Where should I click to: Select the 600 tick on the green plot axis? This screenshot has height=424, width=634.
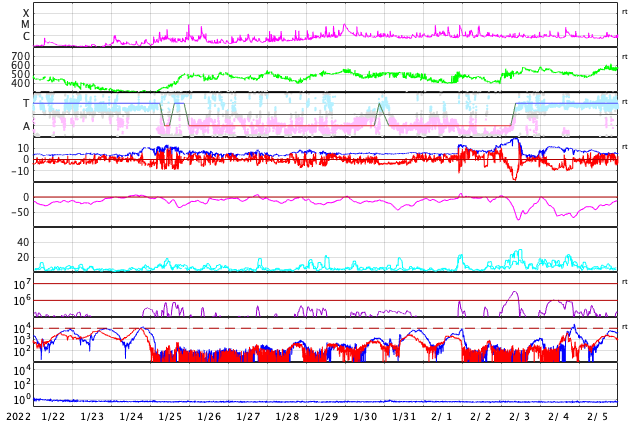(21, 65)
